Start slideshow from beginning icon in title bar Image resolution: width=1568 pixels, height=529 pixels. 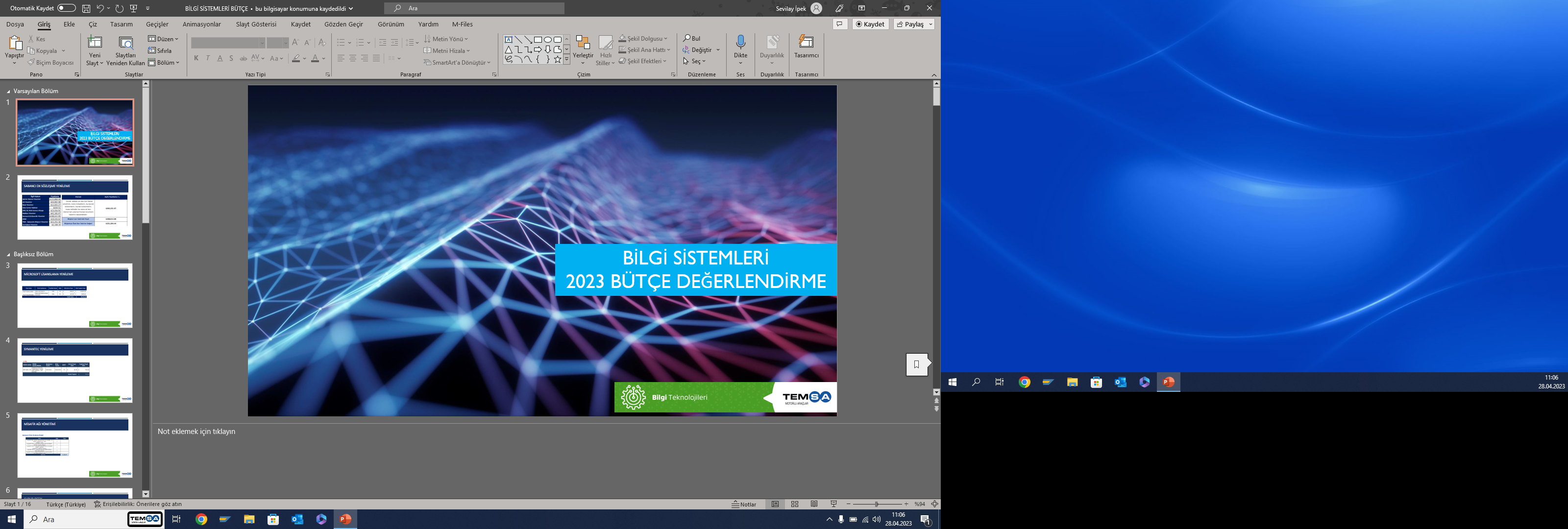(x=134, y=8)
